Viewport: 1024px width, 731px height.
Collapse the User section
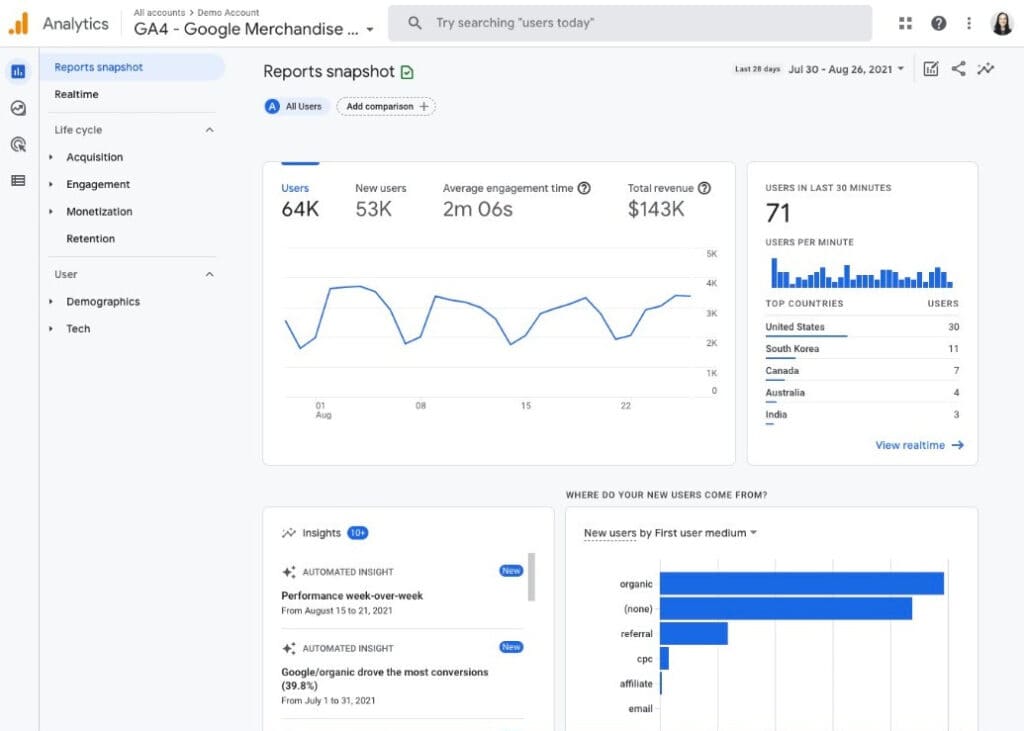coord(209,274)
